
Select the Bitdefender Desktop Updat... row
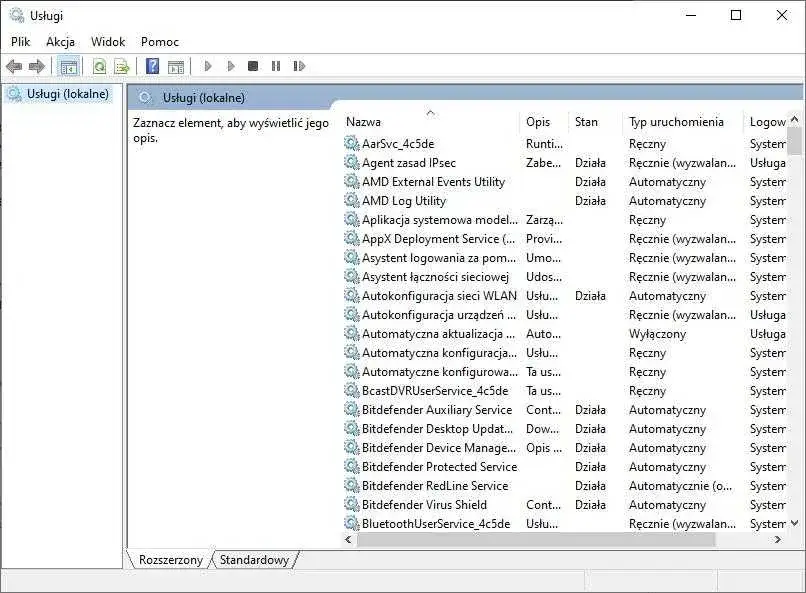point(564,429)
